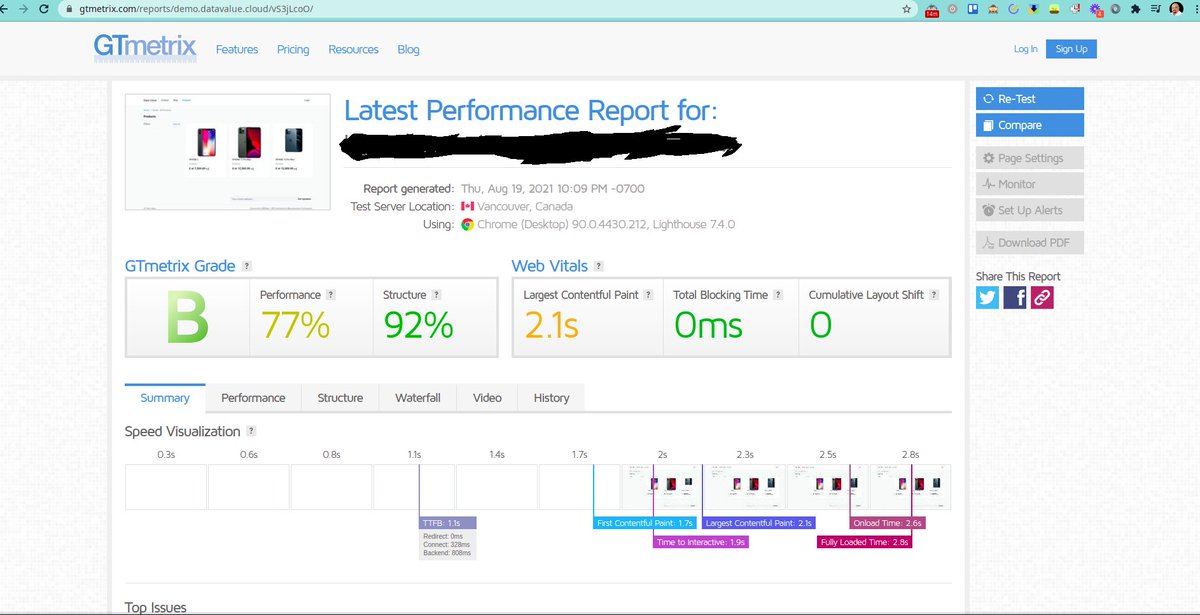Click the Performance score help icon
The width and height of the screenshot is (1200, 615).
click(x=331, y=295)
